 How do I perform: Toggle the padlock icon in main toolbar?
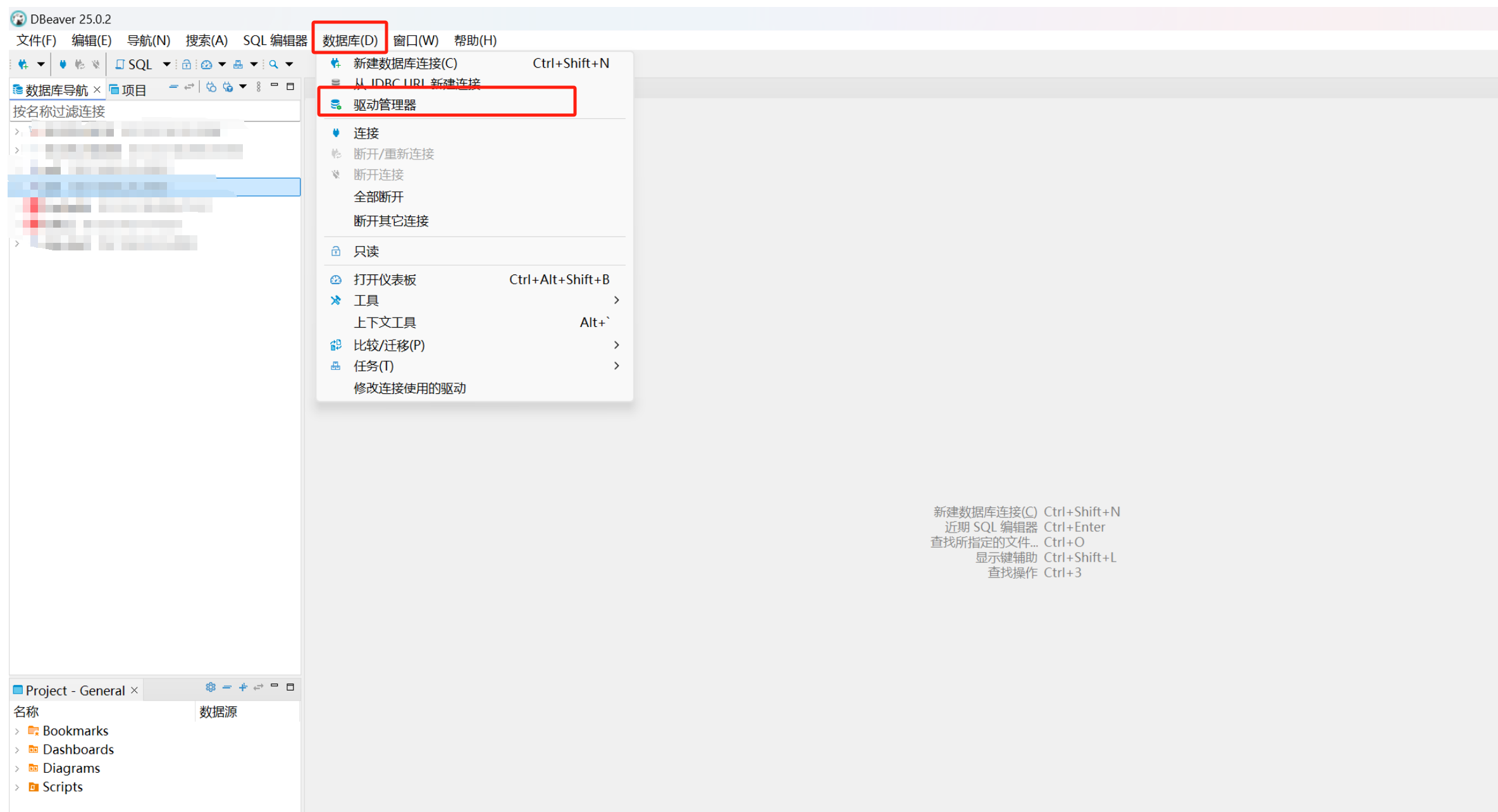(186, 65)
